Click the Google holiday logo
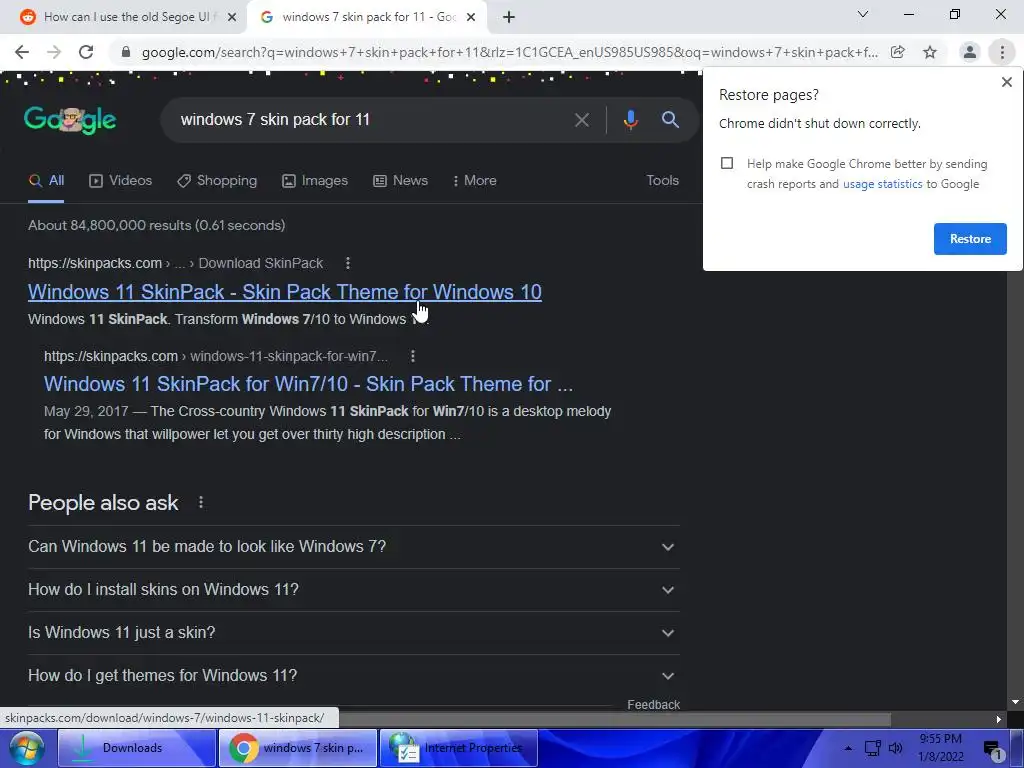This screenshot has width=1024, height=768. coord(70,120)
